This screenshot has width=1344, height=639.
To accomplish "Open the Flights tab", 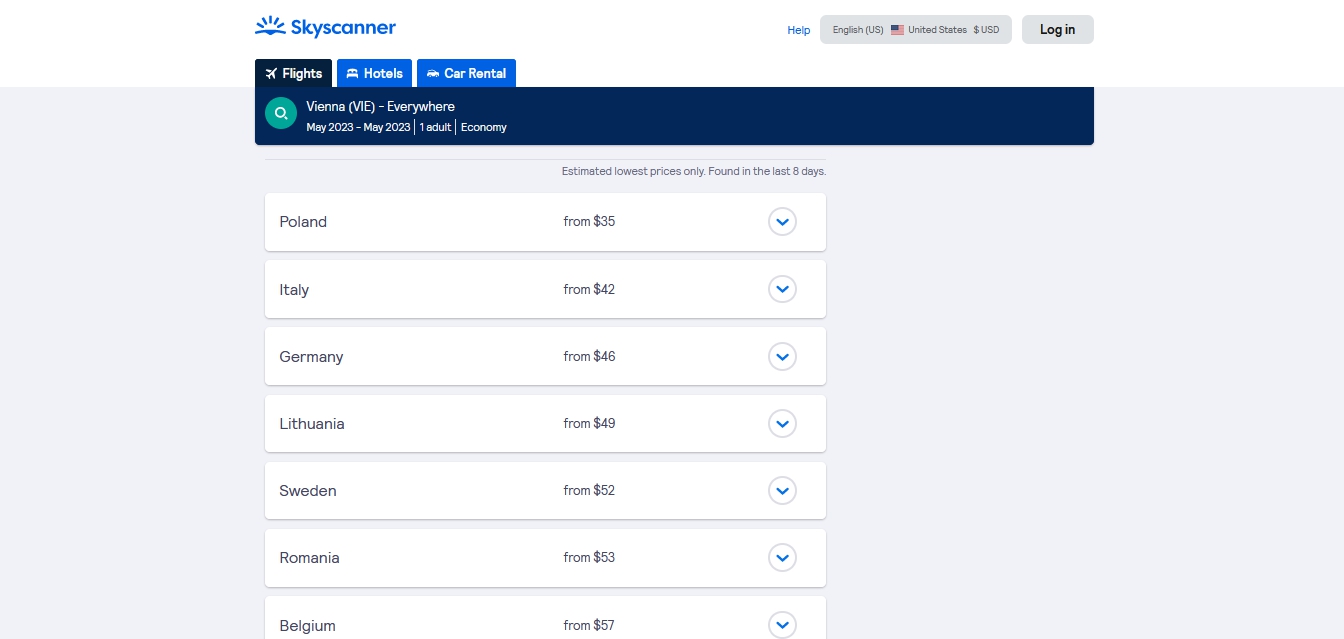I will click(293, 73).
